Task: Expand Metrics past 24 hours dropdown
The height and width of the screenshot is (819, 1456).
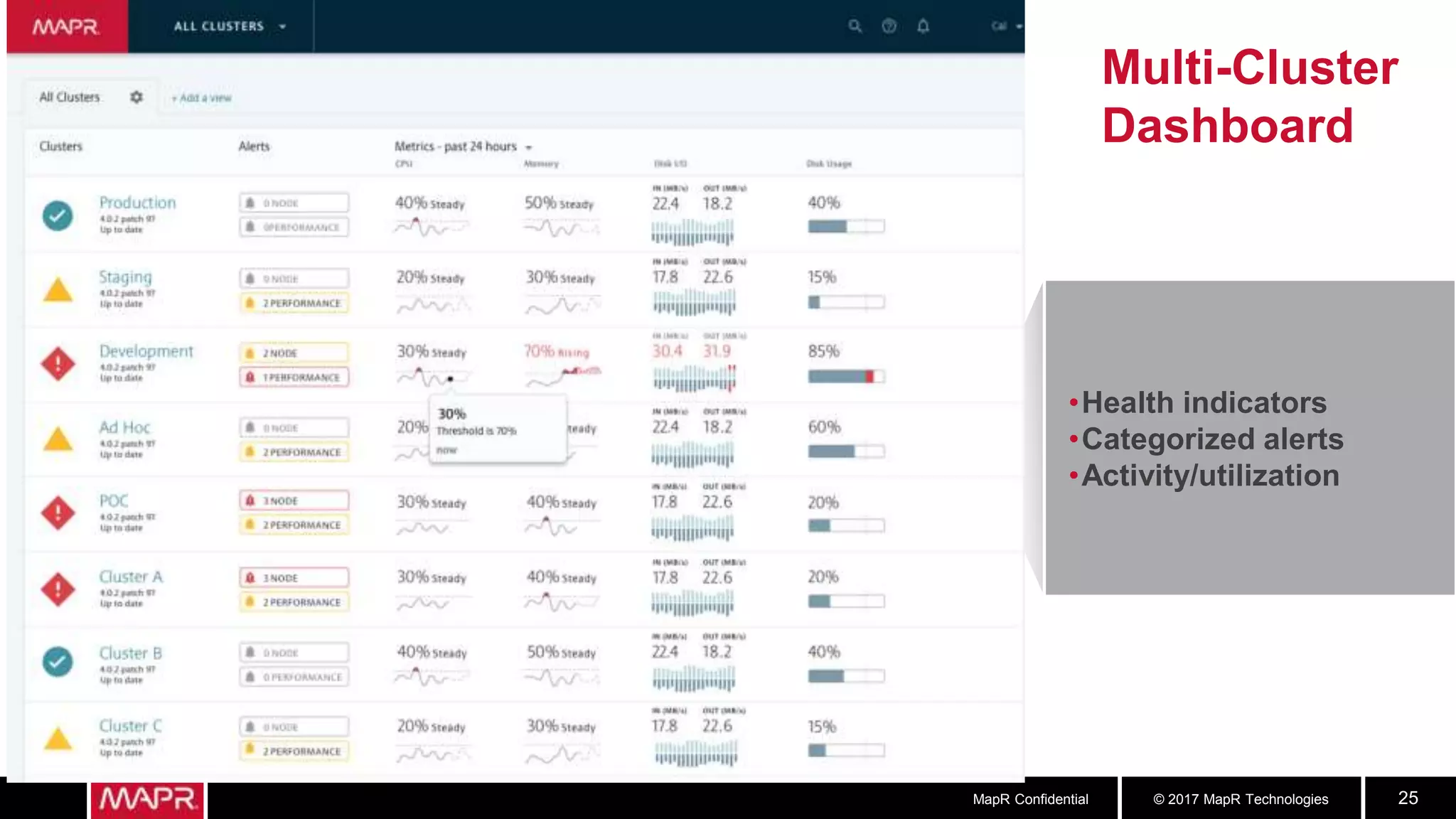Action: tap(464, 146)
